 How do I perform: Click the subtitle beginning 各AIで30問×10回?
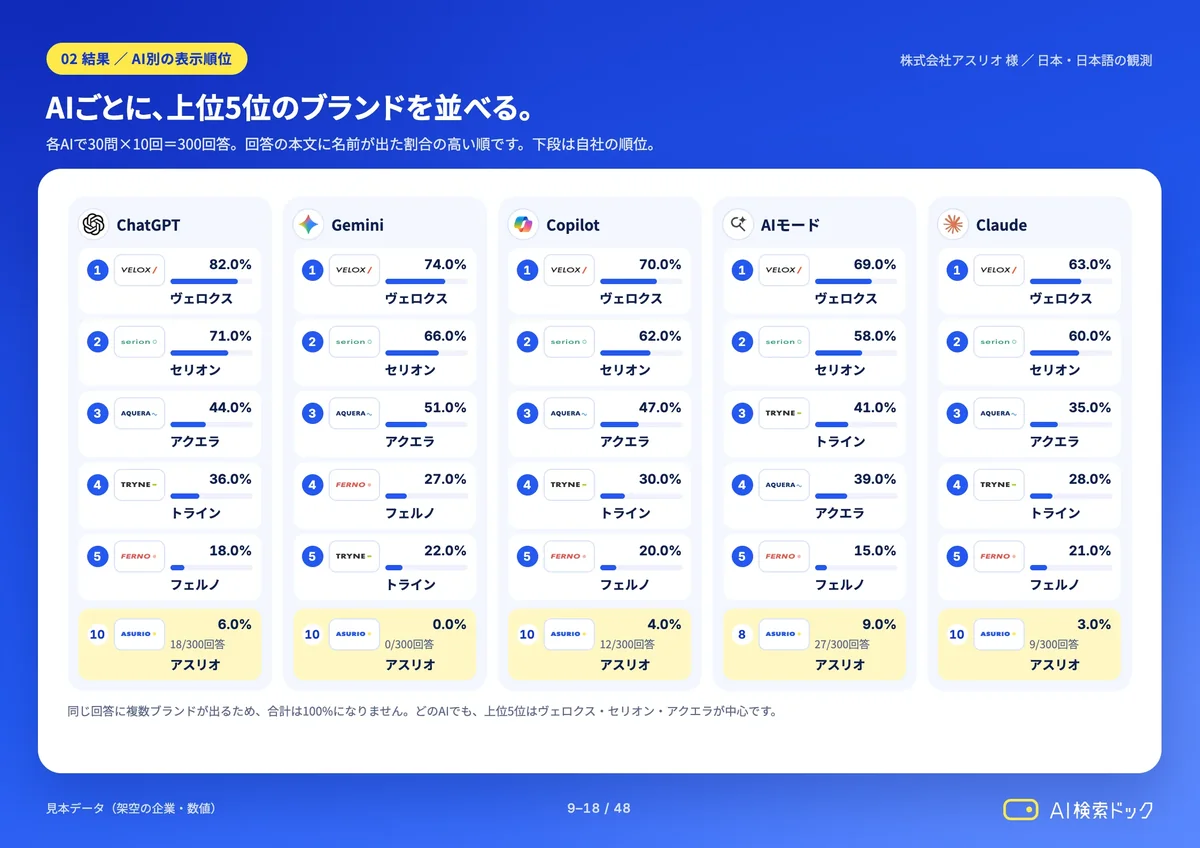(351, 145)
